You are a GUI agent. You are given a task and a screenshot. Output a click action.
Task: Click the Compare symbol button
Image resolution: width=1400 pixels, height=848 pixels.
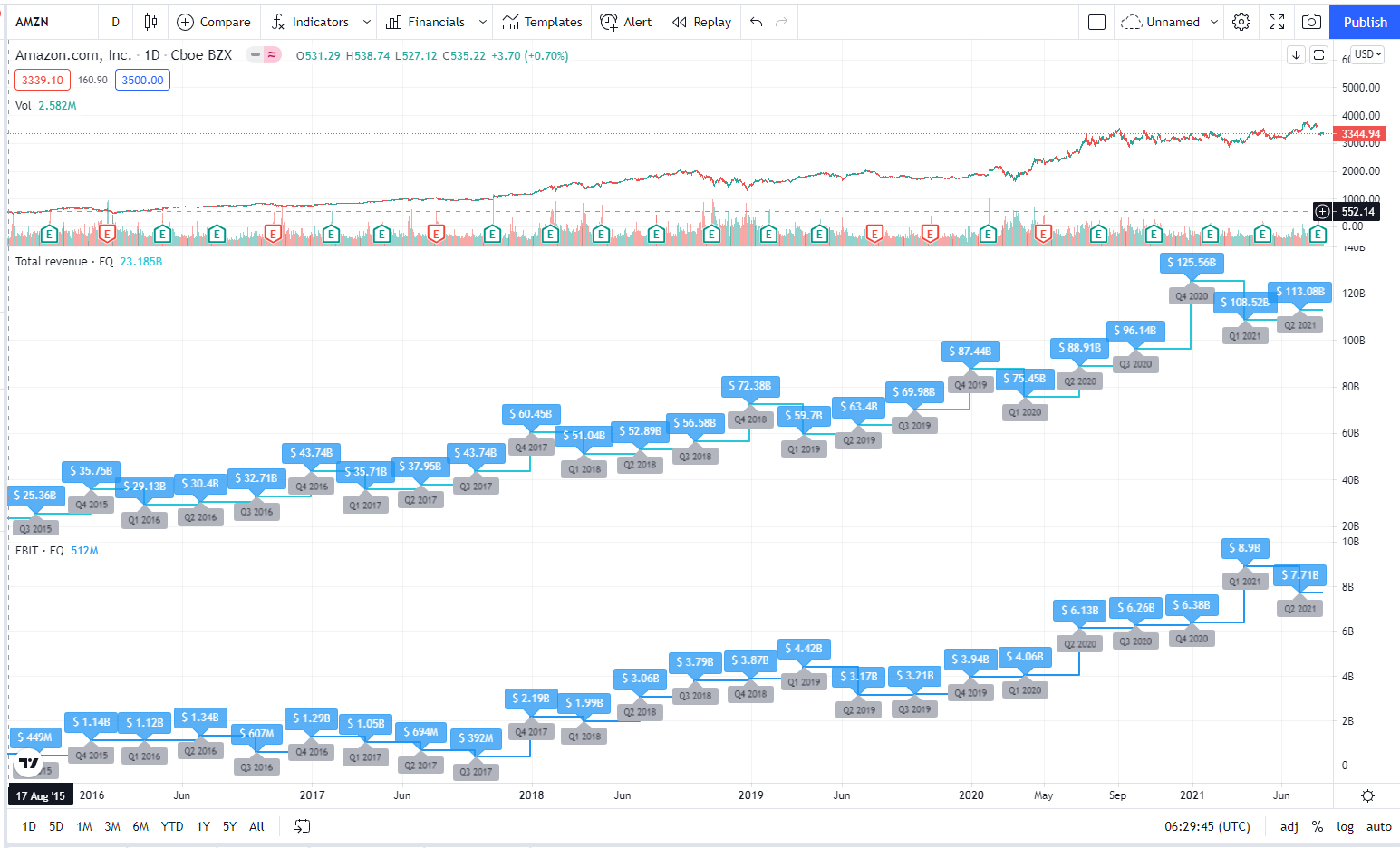214,22
